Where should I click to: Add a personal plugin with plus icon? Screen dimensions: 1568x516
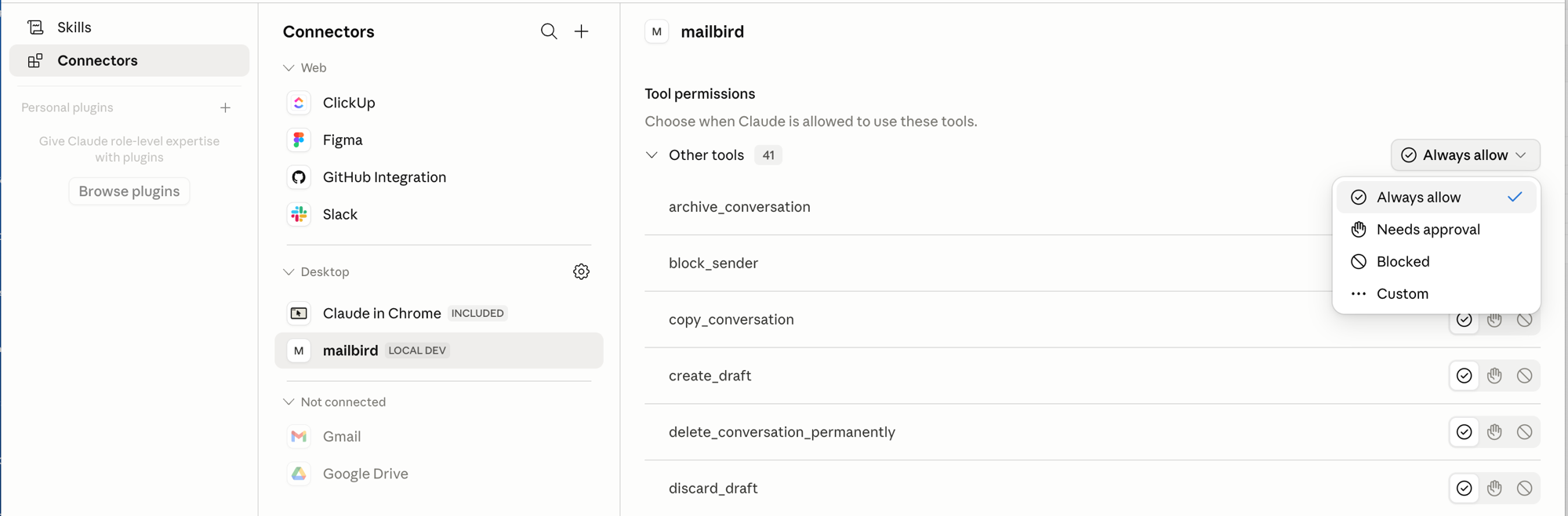[x=225, y=107]
